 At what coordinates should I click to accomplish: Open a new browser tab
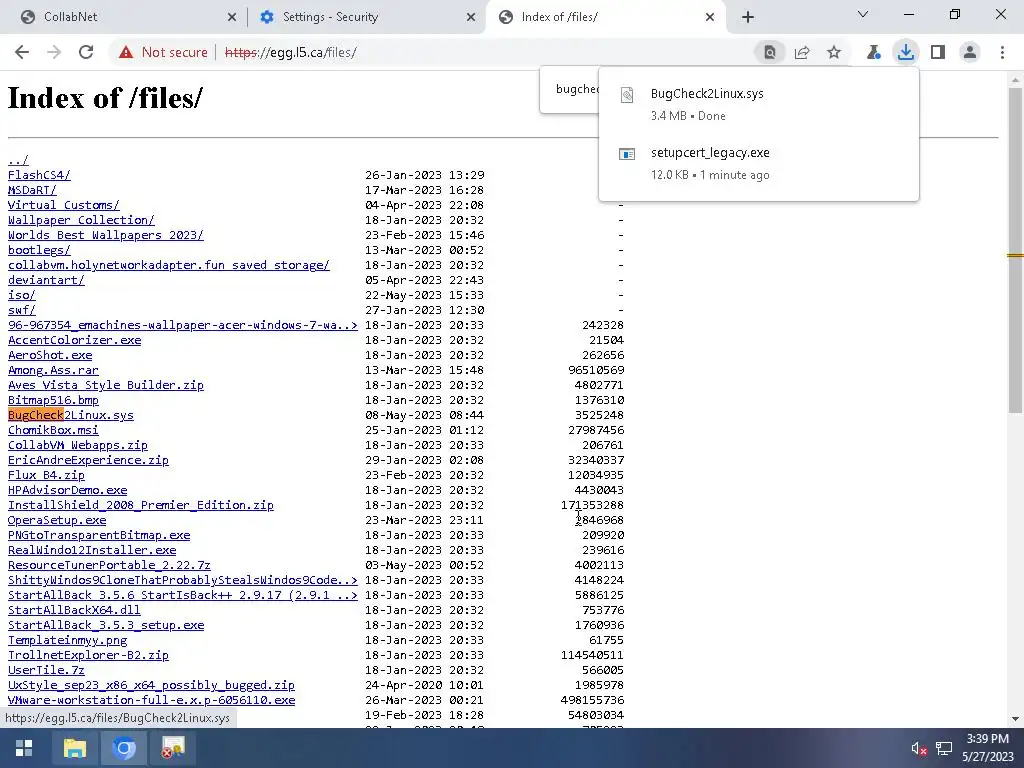(748, 17)
